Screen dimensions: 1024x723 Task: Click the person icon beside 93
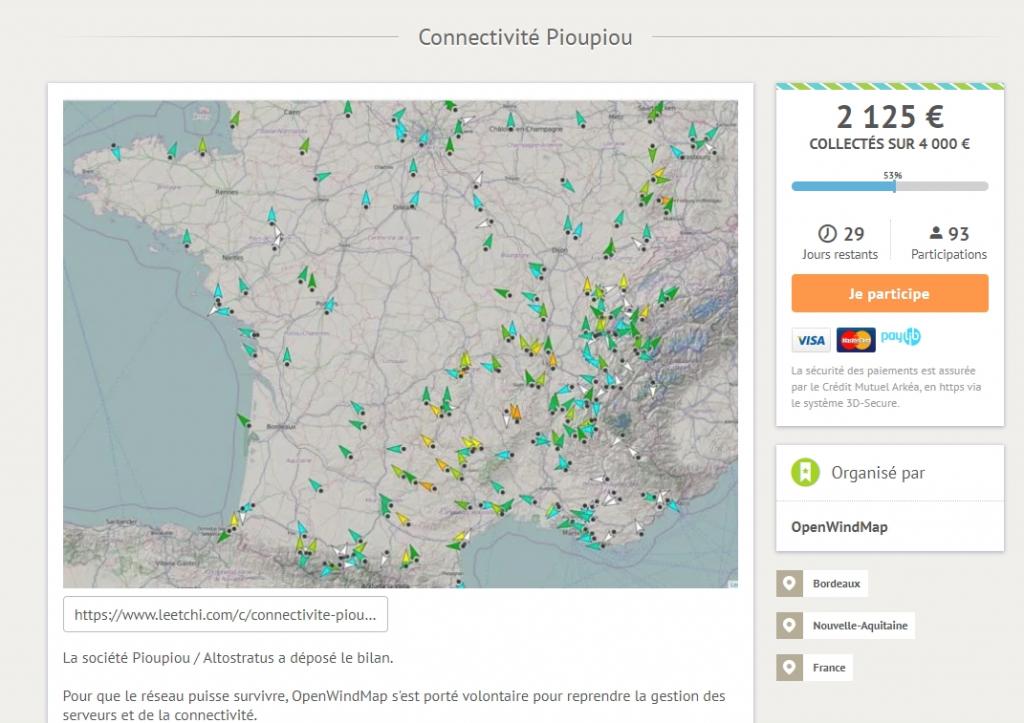click(x=936, y=233)
